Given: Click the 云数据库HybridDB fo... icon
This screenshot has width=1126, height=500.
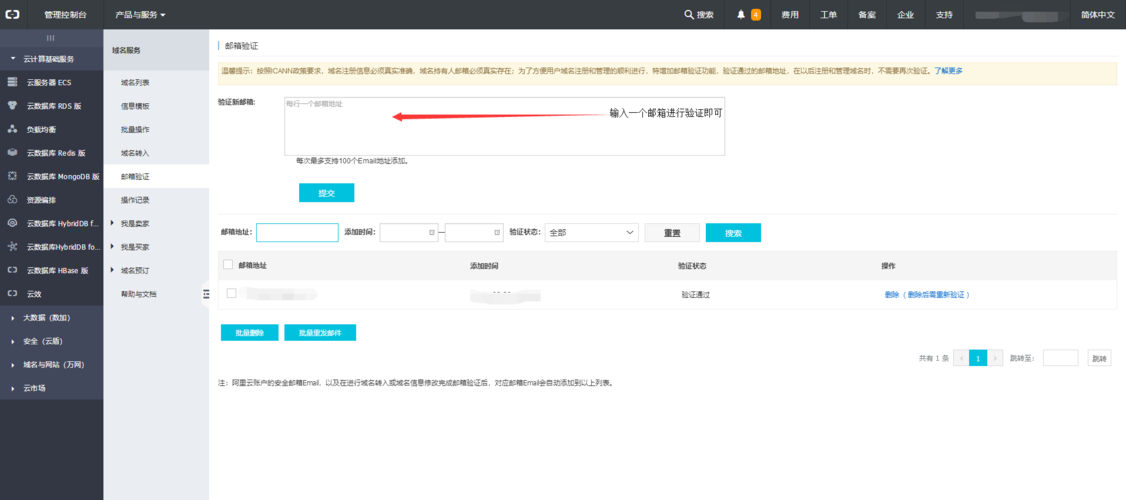Looking at the screenshot, I should click(12, 246).
